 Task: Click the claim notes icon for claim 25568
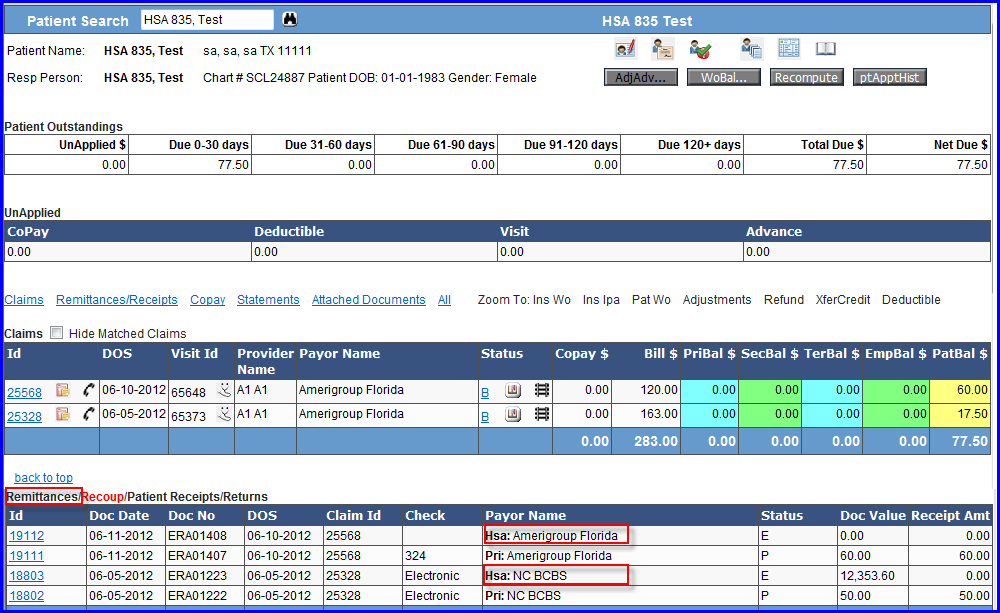62,390
